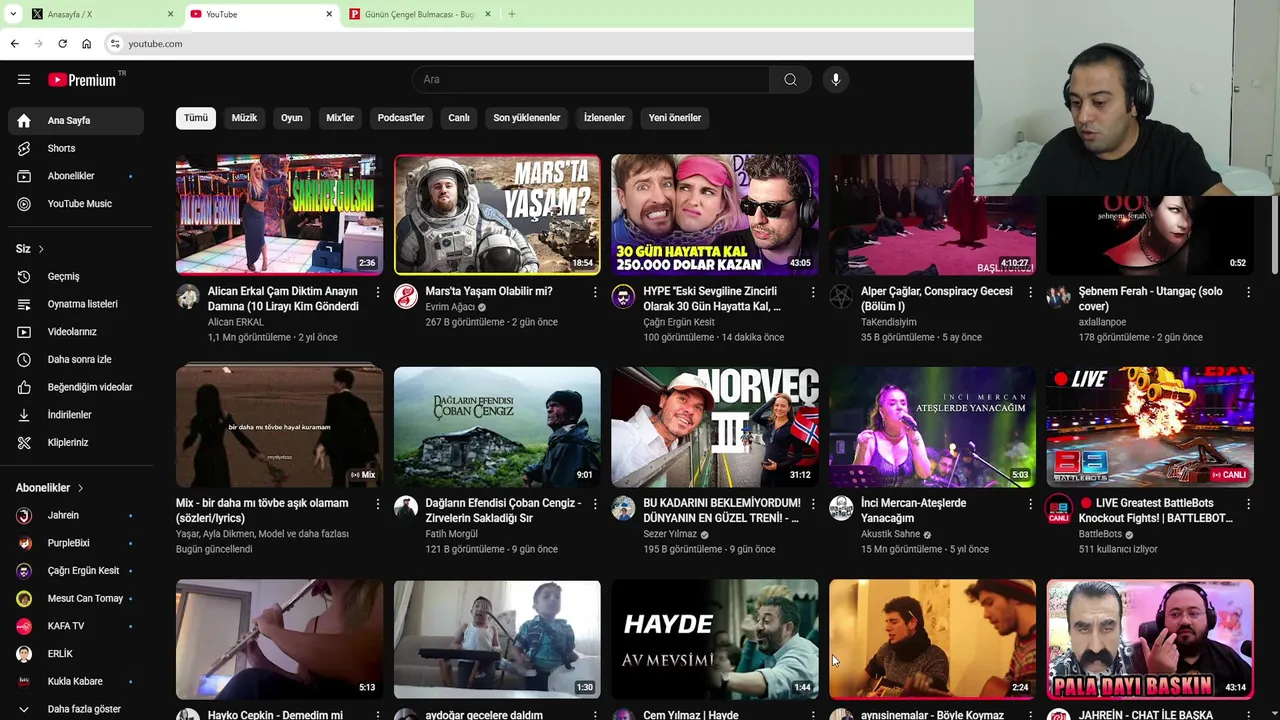Open options menu for Mars'ta Yaşam video
The image size is (1280, 720).
[595, 292]
